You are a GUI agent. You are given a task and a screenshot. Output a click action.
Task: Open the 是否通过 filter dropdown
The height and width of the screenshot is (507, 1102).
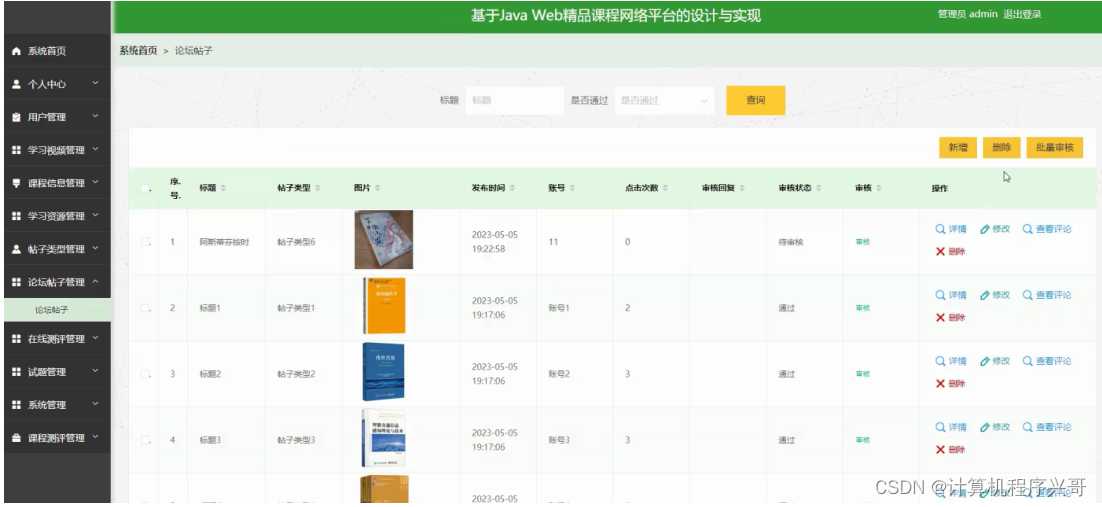point(664,101)
